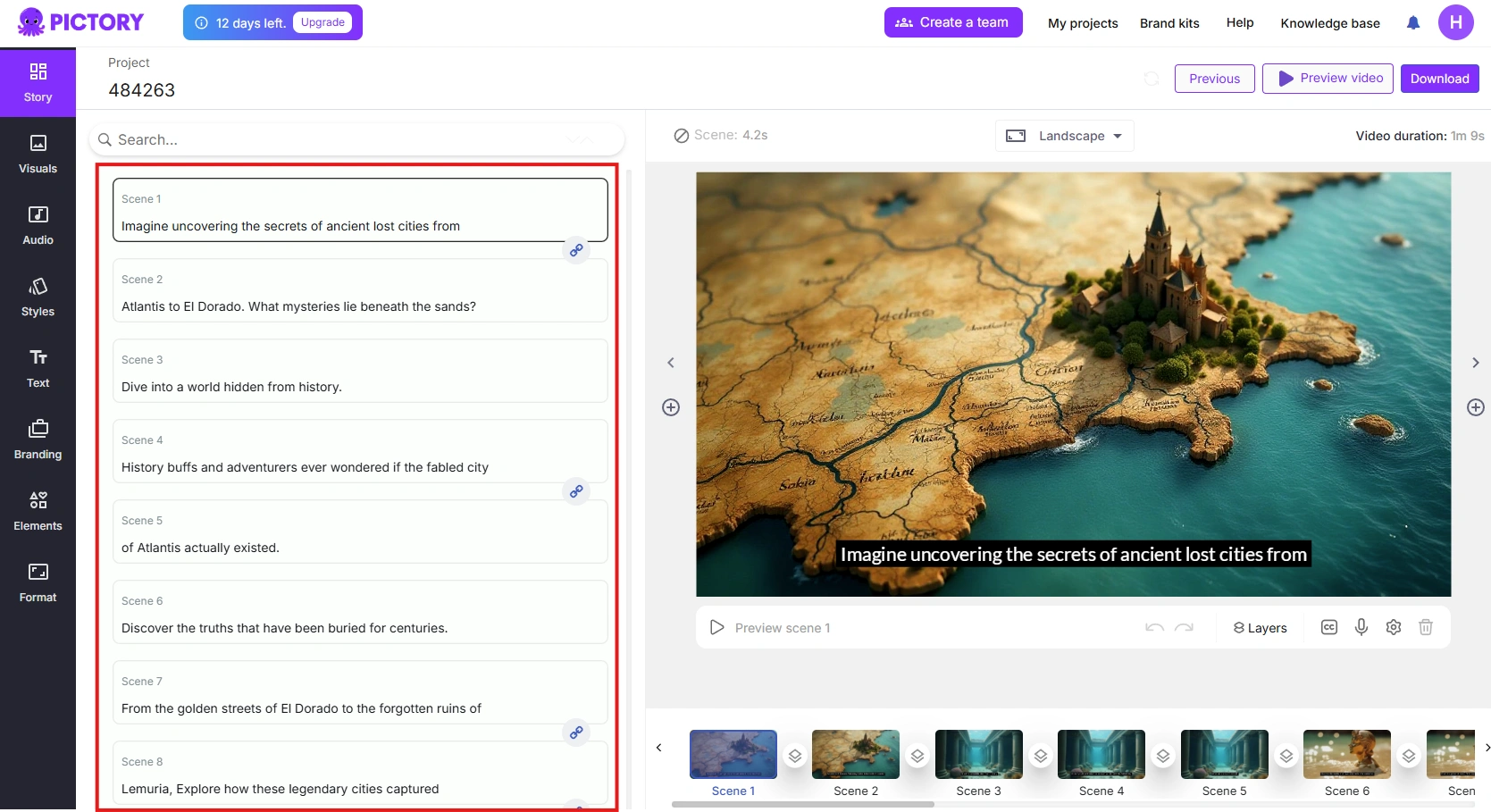Click the microphone voice-over icon
The width and height of the screenshot is (1491, 812).
1361,627
